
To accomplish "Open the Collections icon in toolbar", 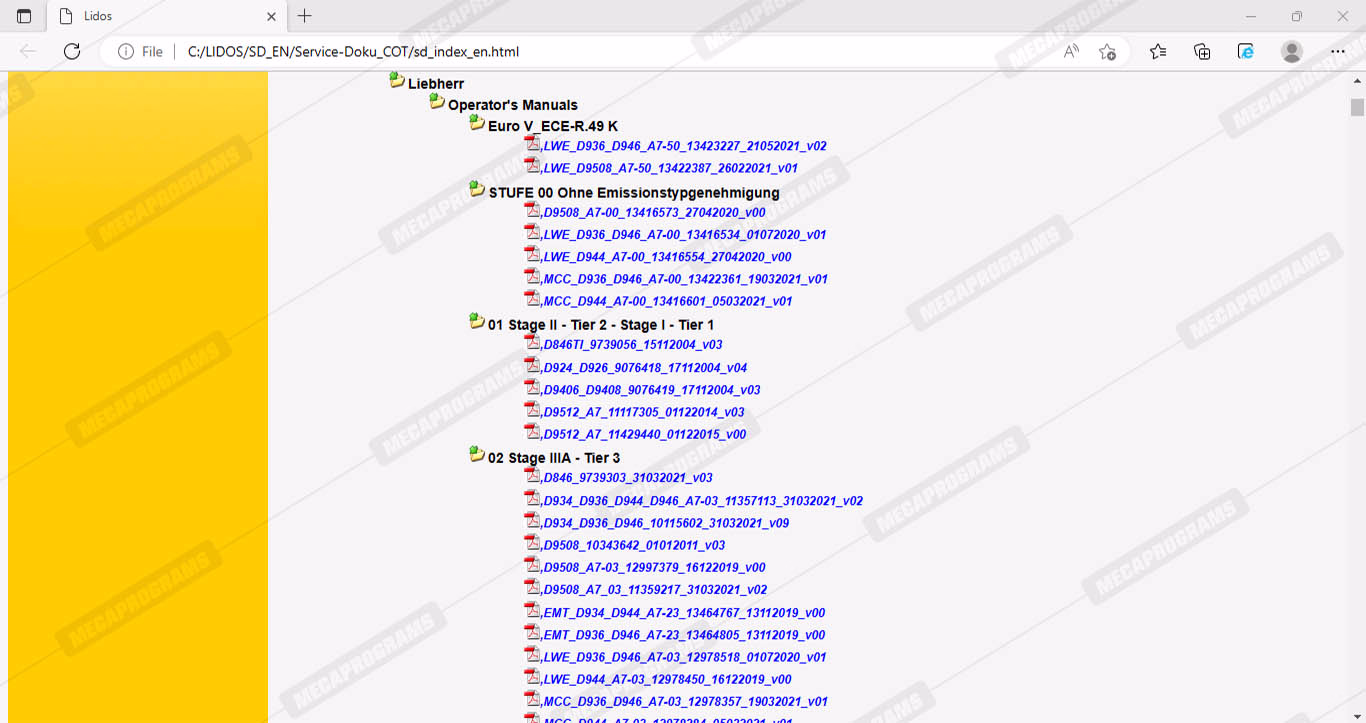I will pyautogui.click(x=1202, y=52).
